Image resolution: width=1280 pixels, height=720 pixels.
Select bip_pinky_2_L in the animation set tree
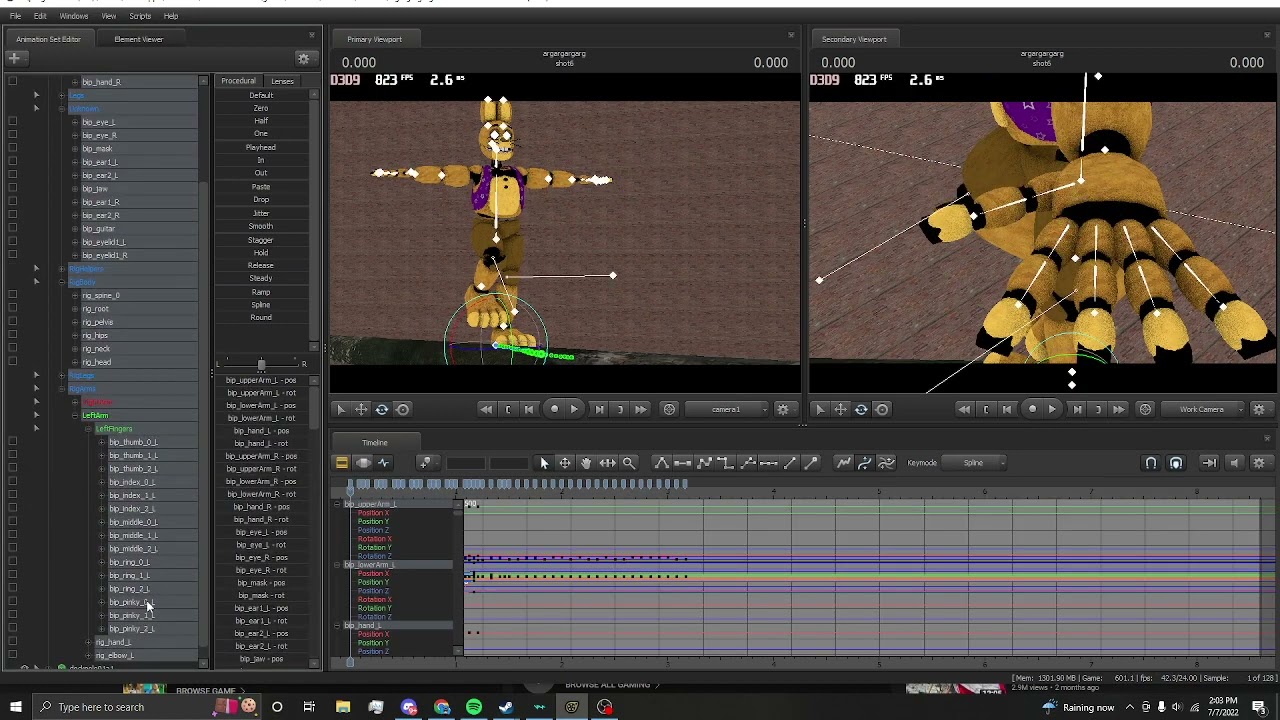point(132,629)
